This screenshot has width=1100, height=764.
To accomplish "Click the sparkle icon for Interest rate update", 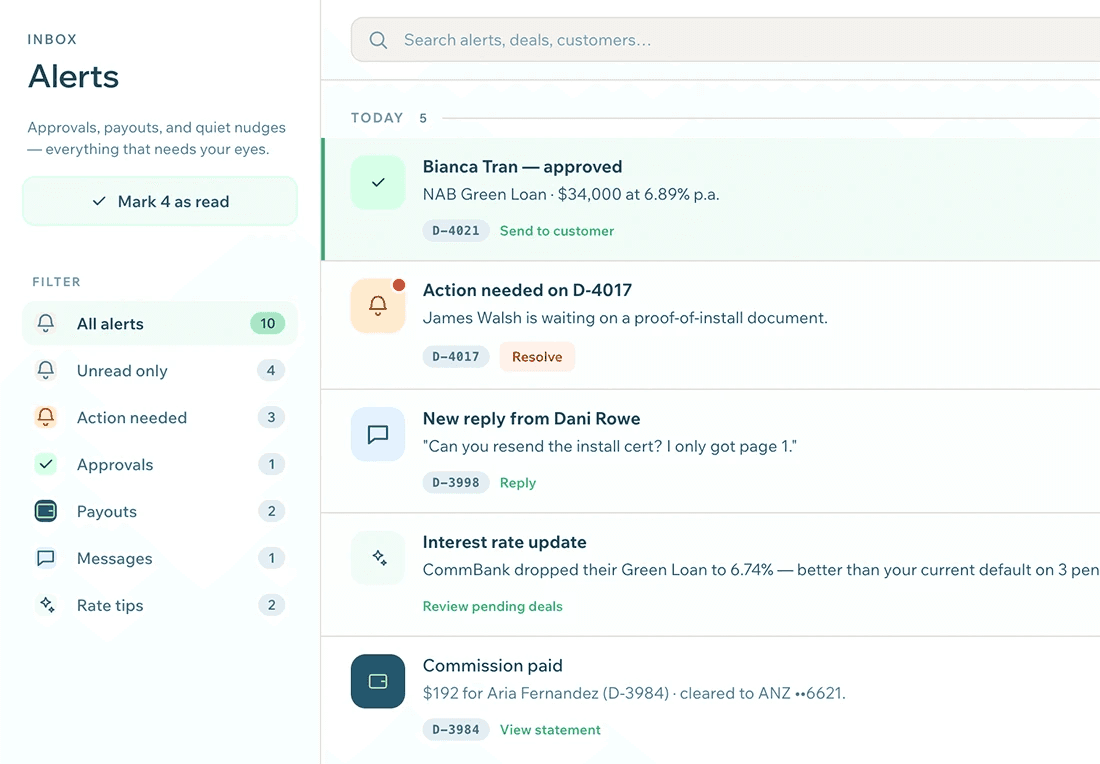I will point(378,558).
